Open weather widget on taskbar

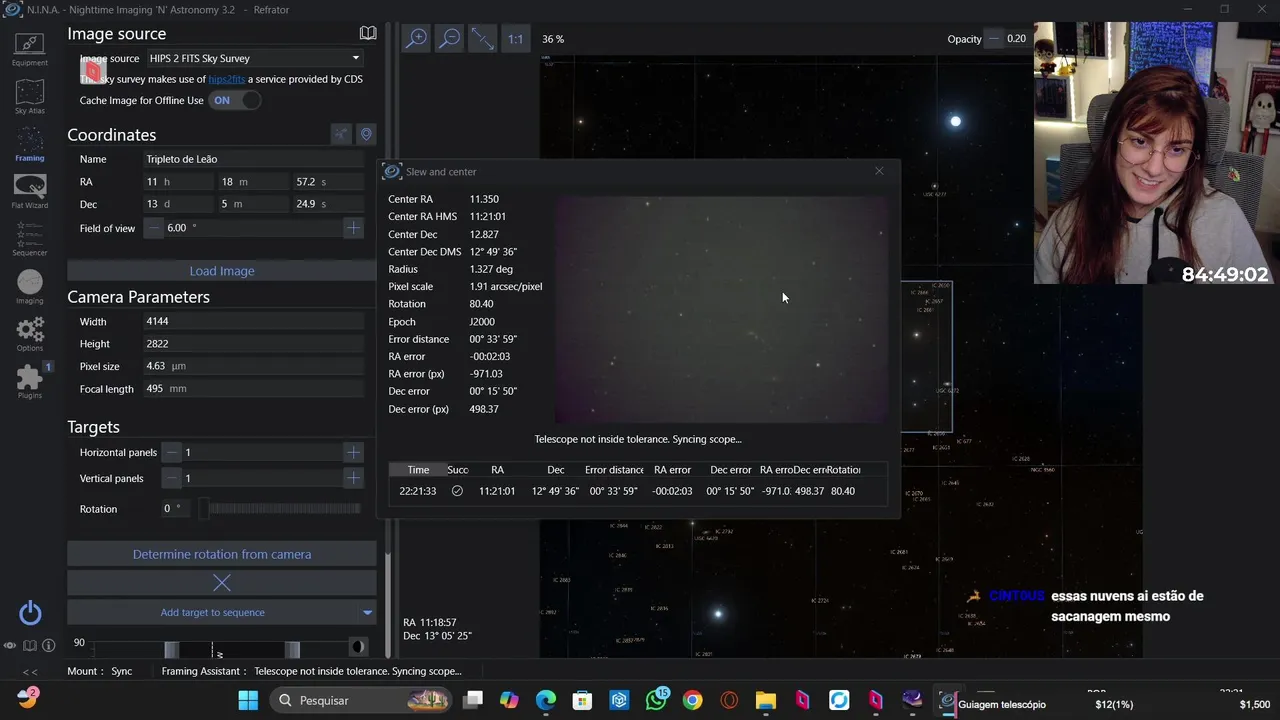[27, 698]
